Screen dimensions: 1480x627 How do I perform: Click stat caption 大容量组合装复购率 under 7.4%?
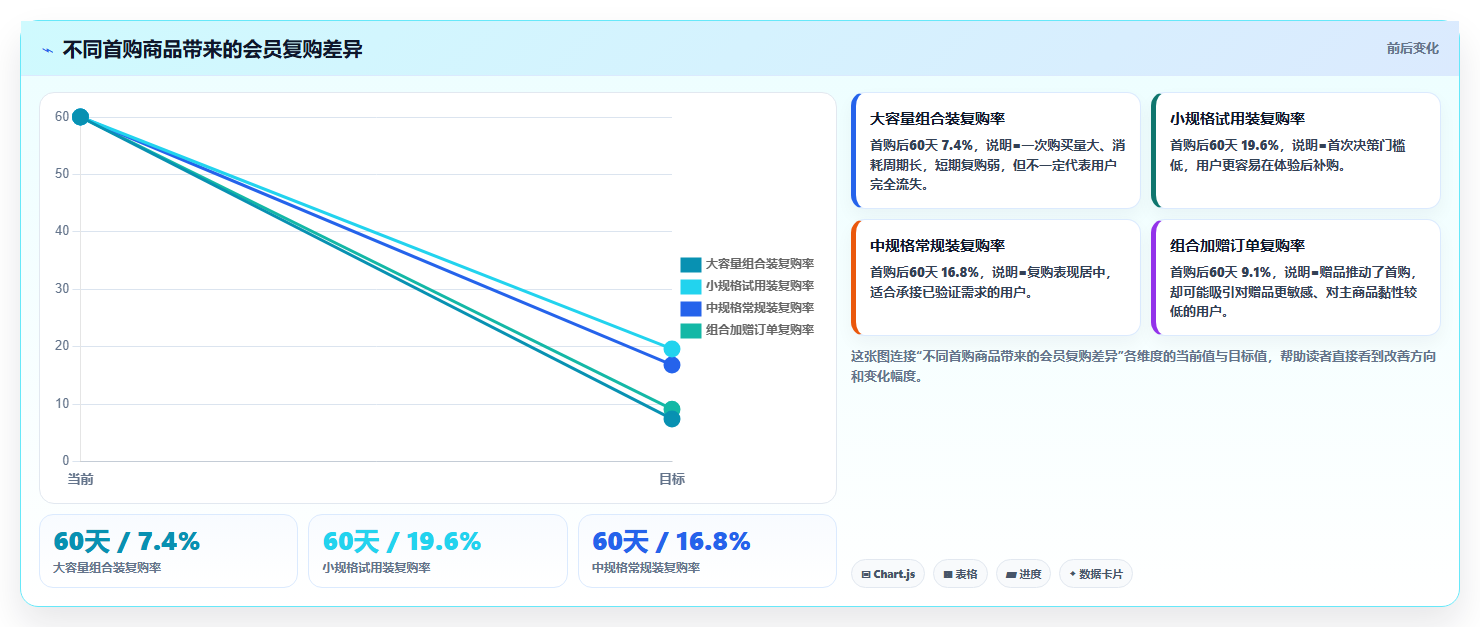pos(107,568)
